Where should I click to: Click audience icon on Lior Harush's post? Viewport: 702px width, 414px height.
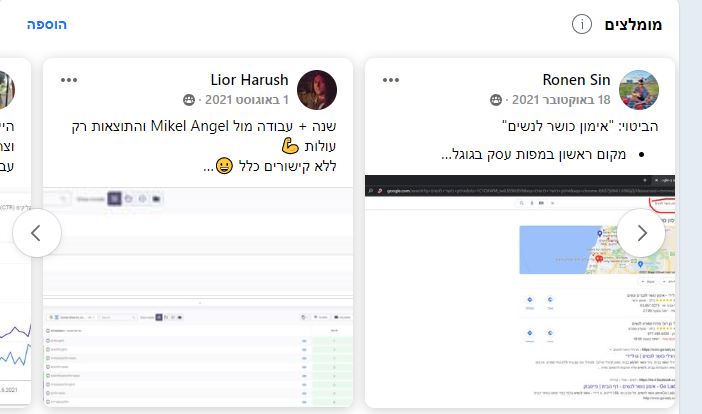point(189,100)
